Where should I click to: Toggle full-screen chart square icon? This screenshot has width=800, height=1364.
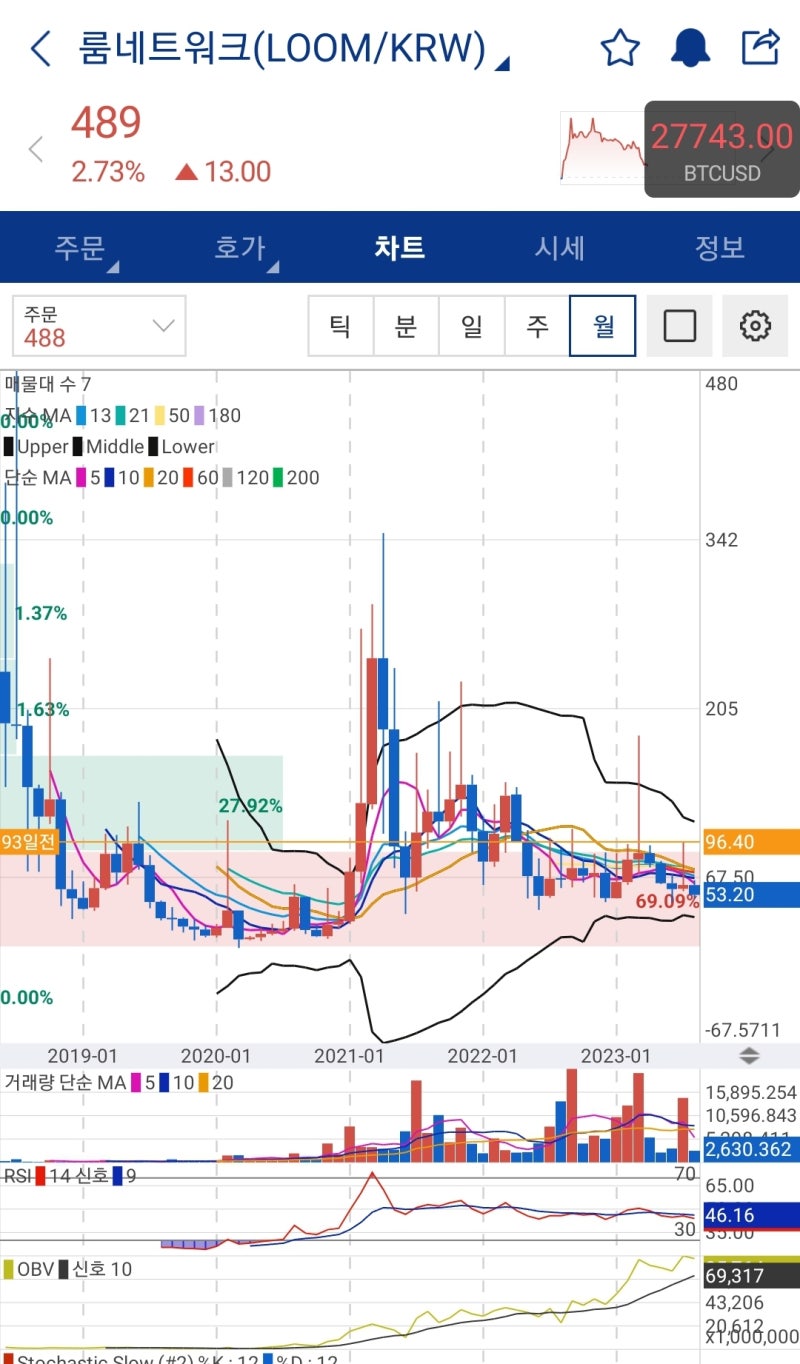pyautogui.click(x=680, y=326)
